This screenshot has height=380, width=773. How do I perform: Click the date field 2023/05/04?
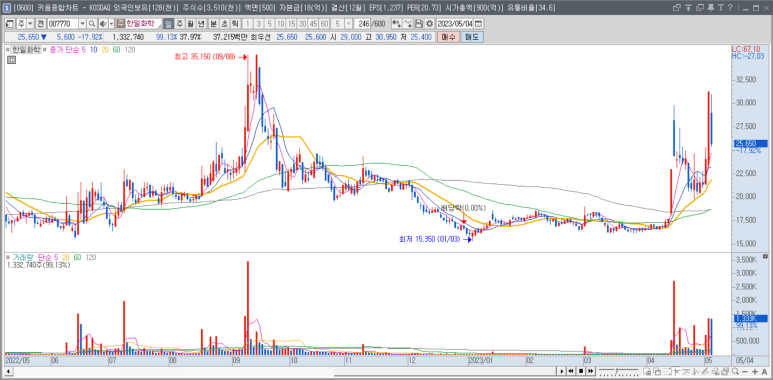(x=455, y=24)
